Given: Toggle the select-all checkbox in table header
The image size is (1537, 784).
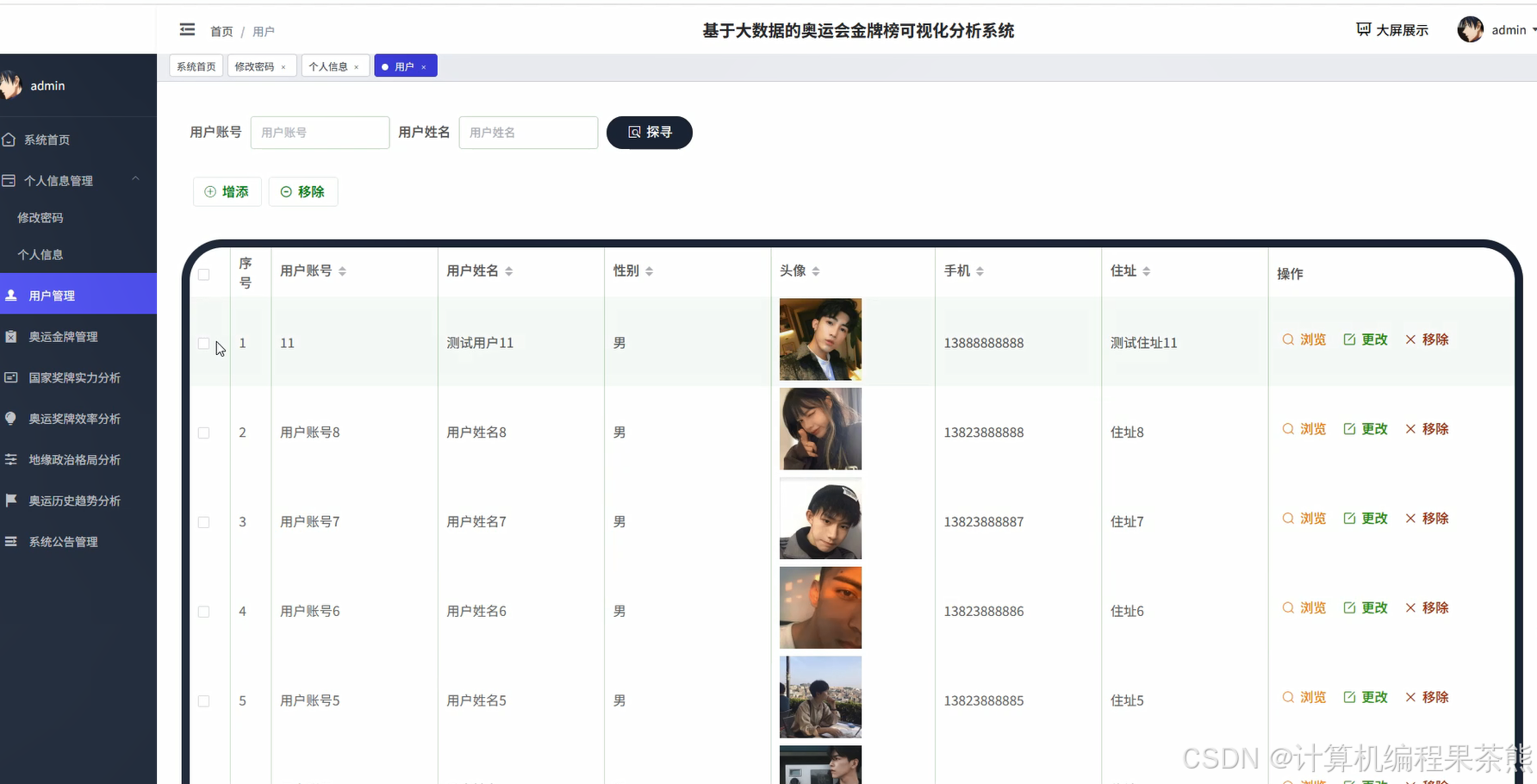Looking at the screenshot, I should 204,275.
